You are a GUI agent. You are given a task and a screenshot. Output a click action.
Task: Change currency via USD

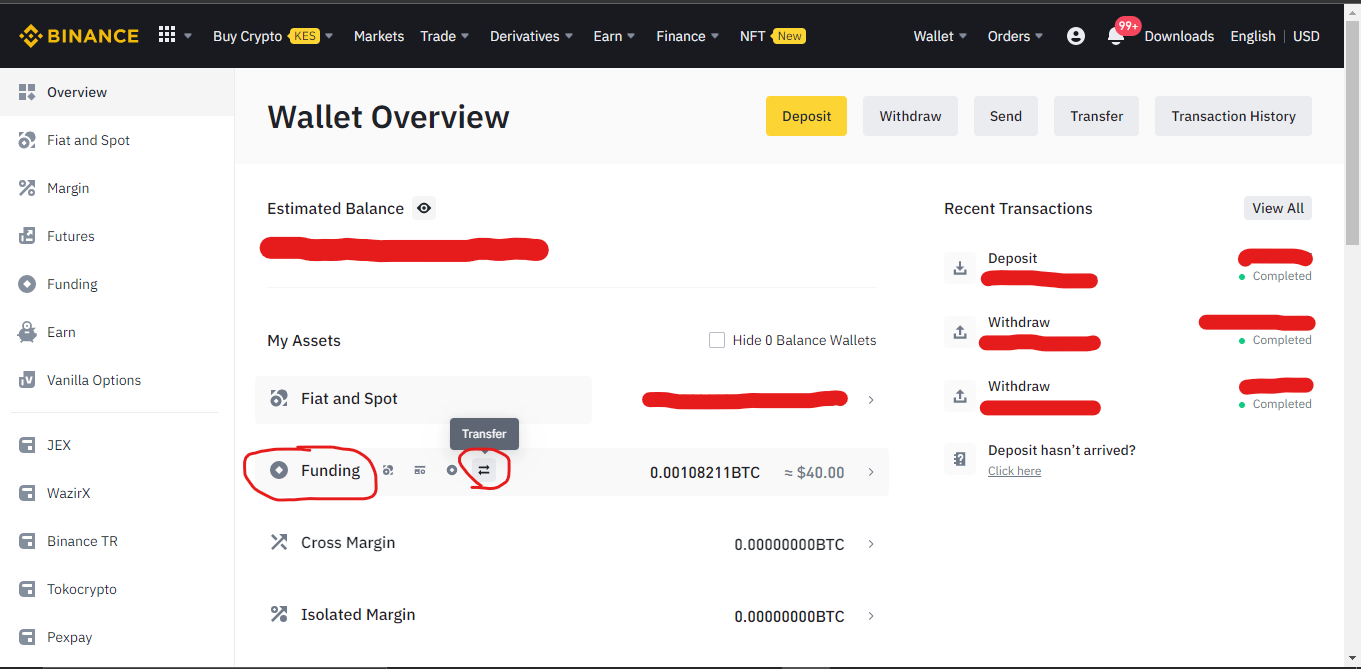1306,36
